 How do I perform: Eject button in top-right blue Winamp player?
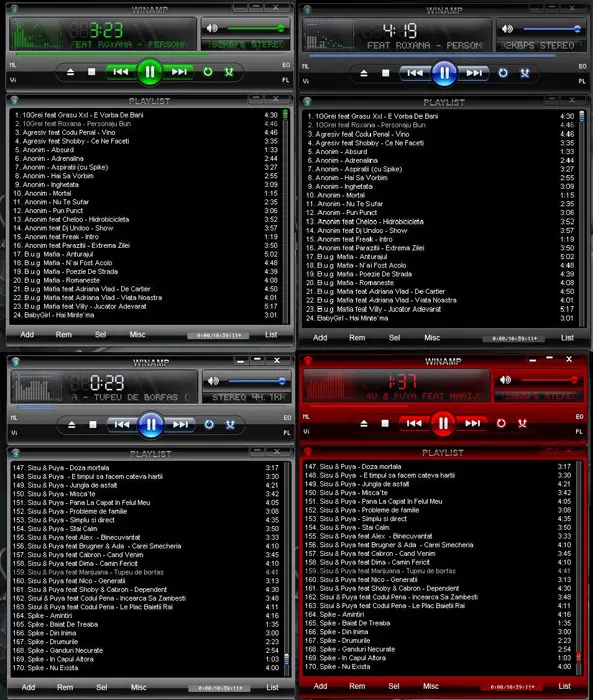[364, 73]
